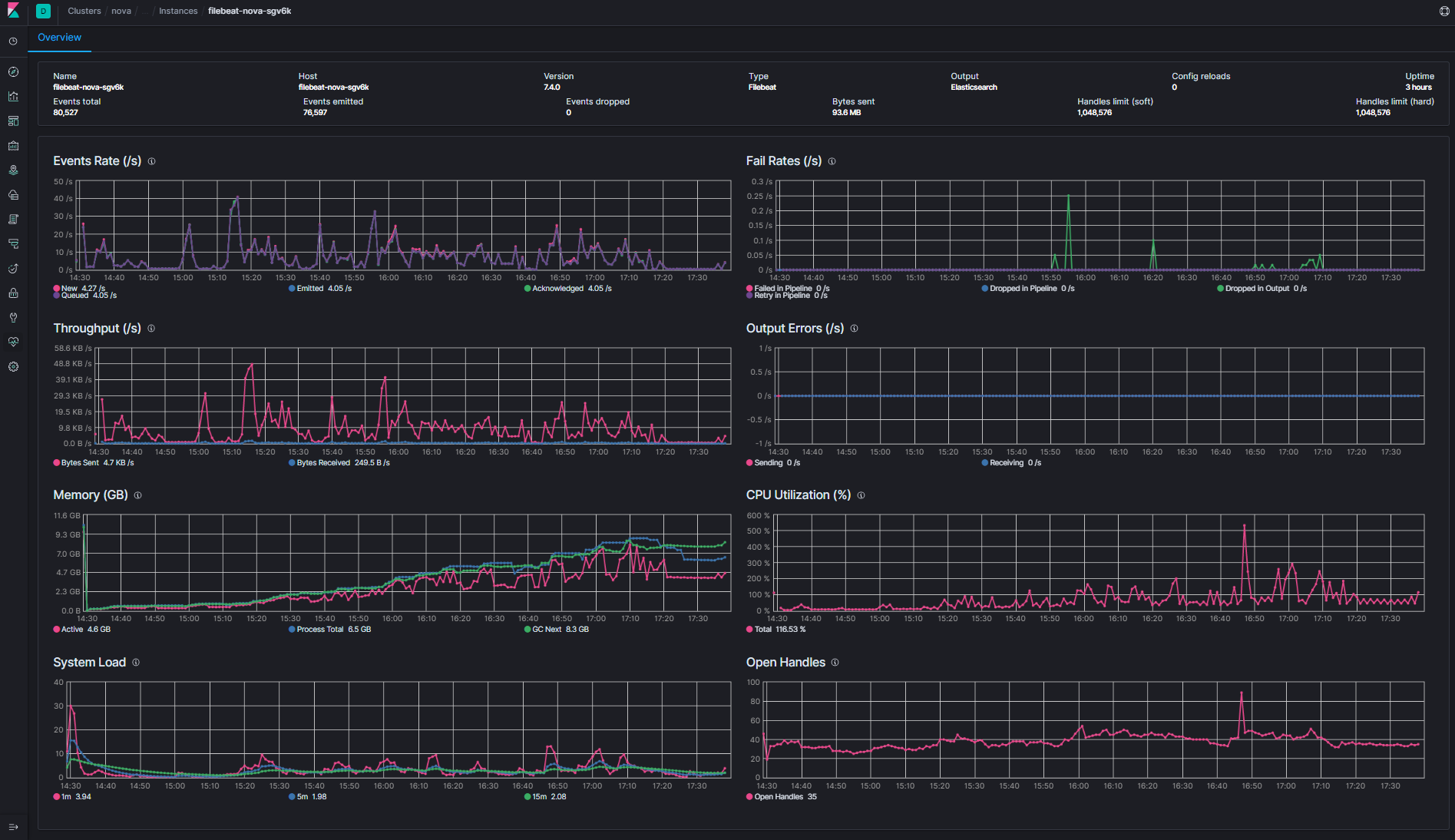Screen dimensions: 1455x840
Task: Open Canvas from the sidebar
Action: 13,146
